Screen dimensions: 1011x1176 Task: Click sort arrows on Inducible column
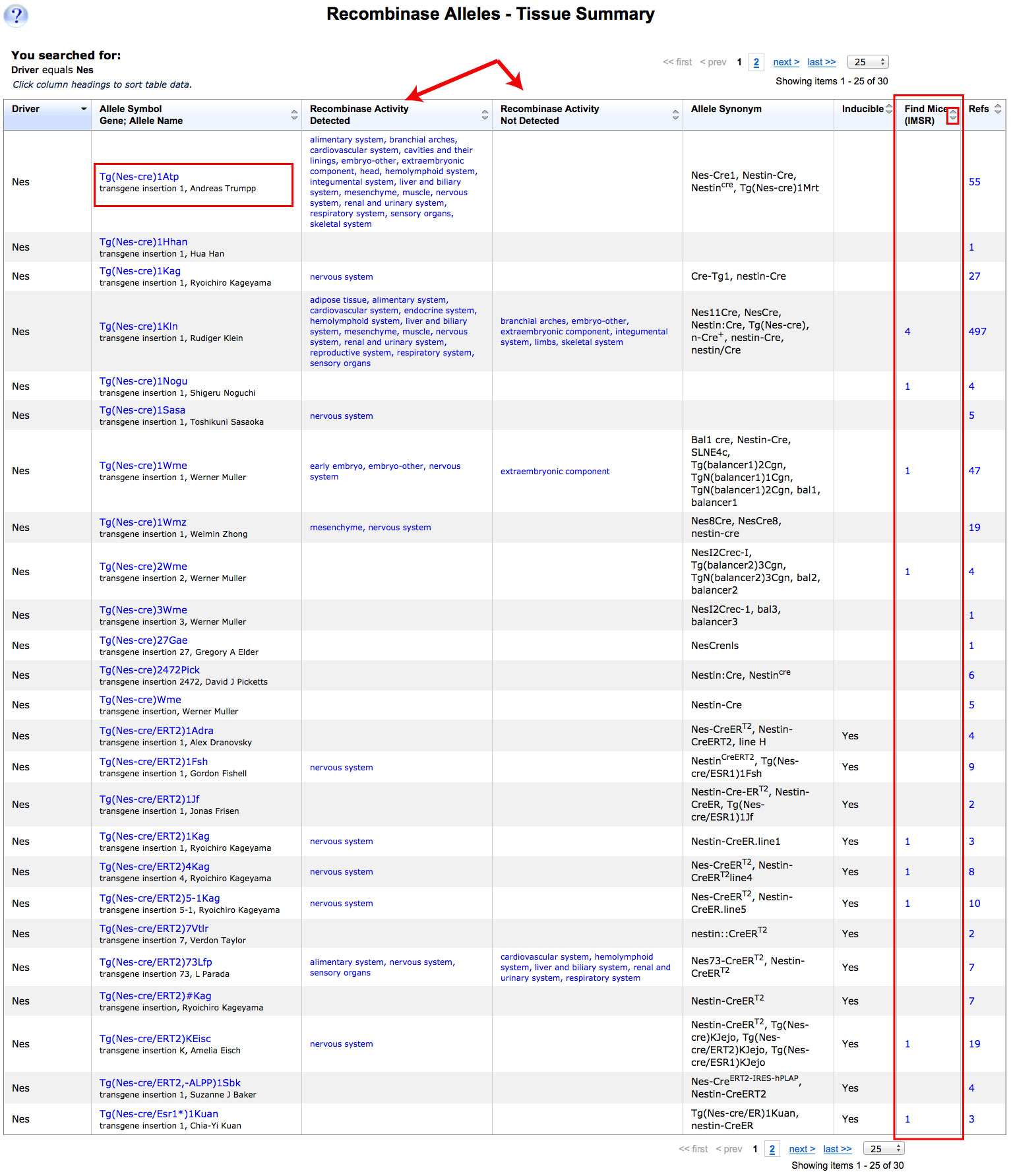coord(889,109)
